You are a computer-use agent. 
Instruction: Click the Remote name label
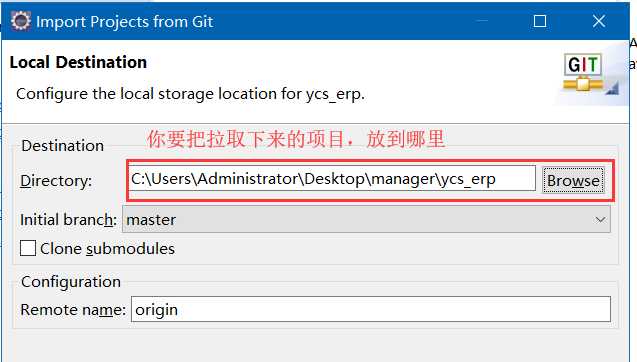[x=73, y=310]
